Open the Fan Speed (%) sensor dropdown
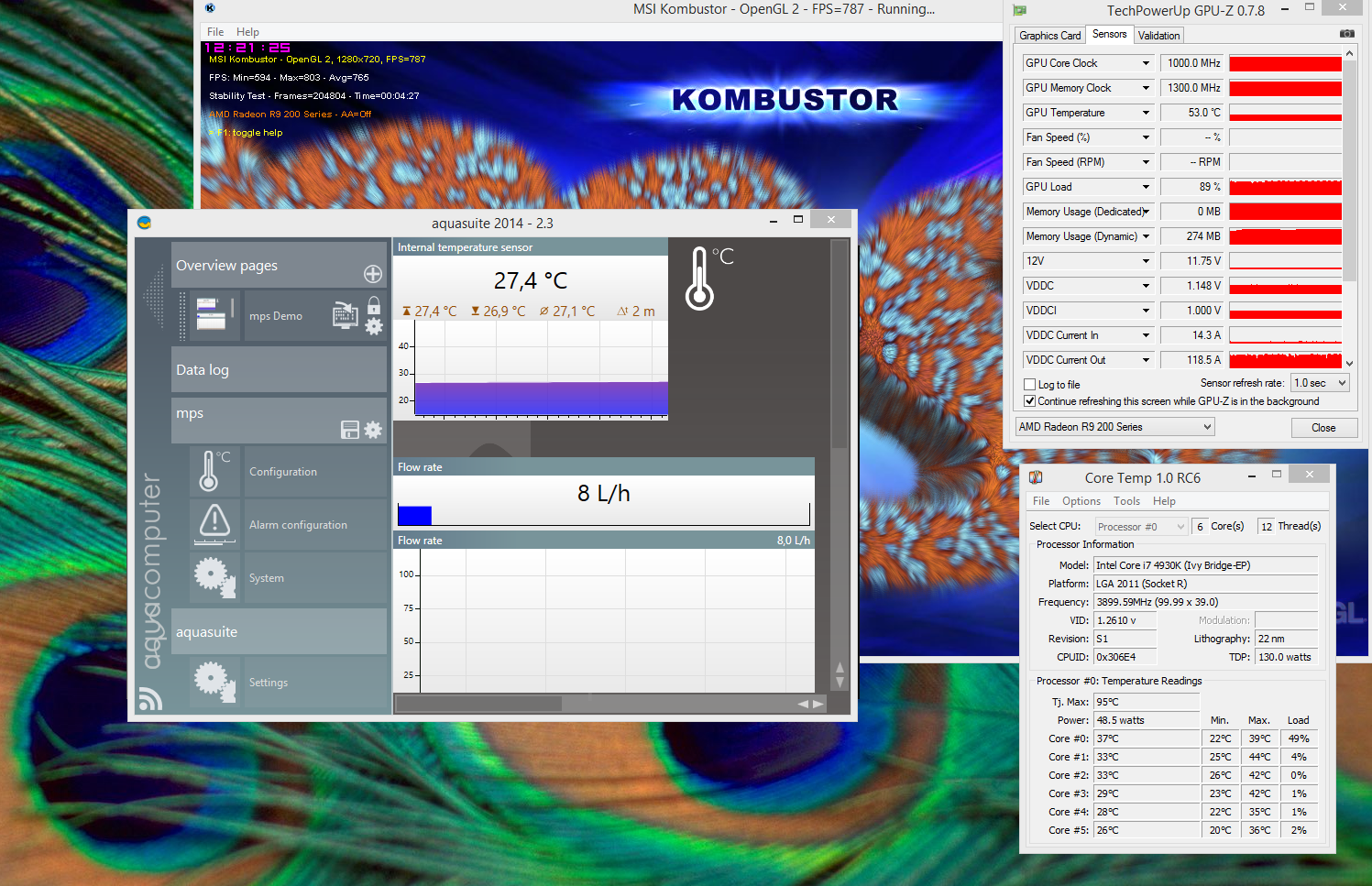 coord(1146,137)
